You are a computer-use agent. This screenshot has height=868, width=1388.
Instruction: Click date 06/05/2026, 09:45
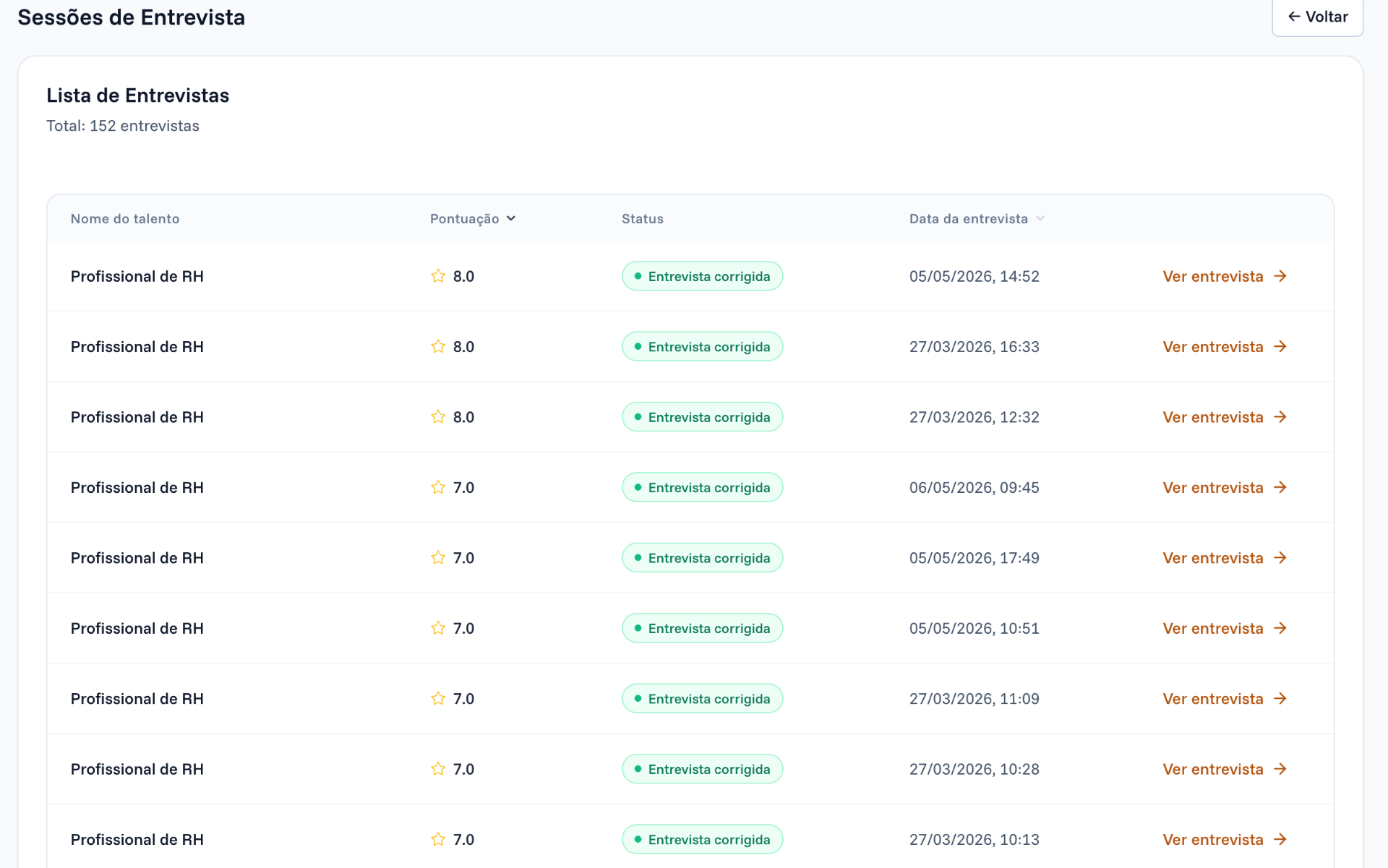coord(974,488)
